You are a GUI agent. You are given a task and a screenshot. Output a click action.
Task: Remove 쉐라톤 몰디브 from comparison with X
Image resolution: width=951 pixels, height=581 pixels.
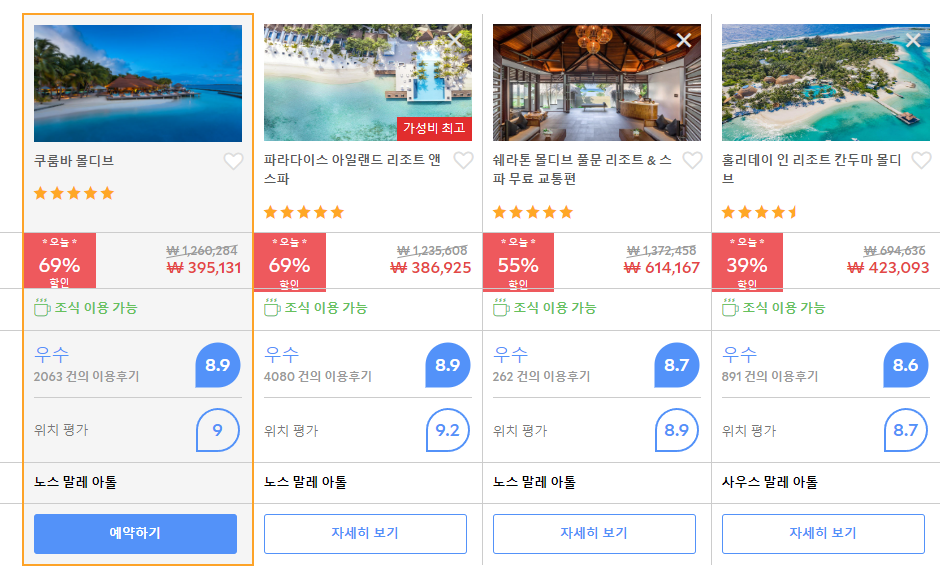684,40
